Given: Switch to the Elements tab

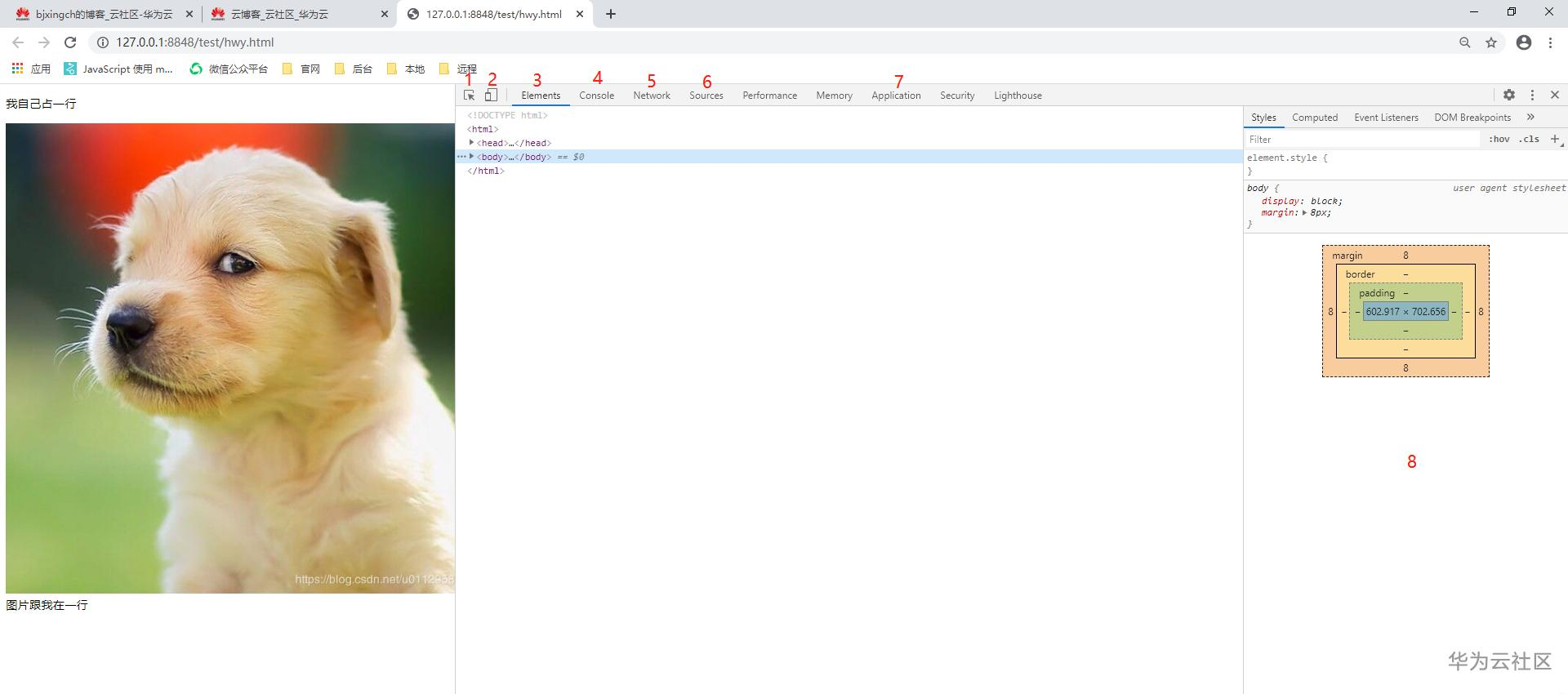Looking at the screenshot, I should (x=541, y=96).
